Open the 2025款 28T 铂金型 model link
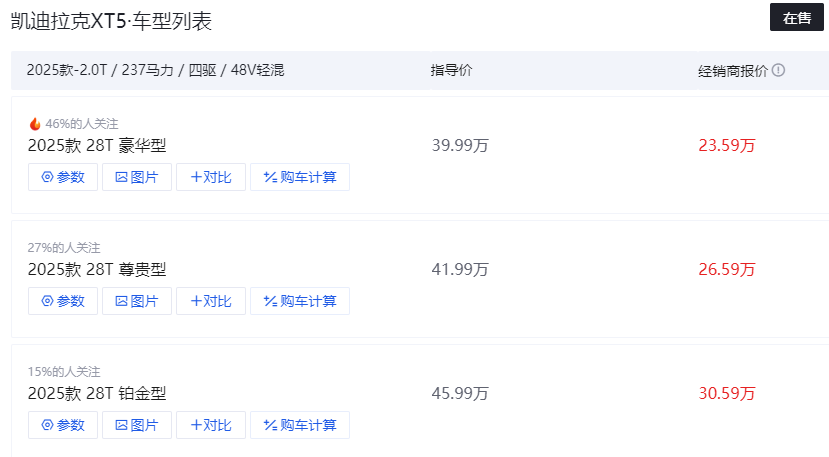The height and width of the screenshot is (457, 829). click(x=97, y=394)
